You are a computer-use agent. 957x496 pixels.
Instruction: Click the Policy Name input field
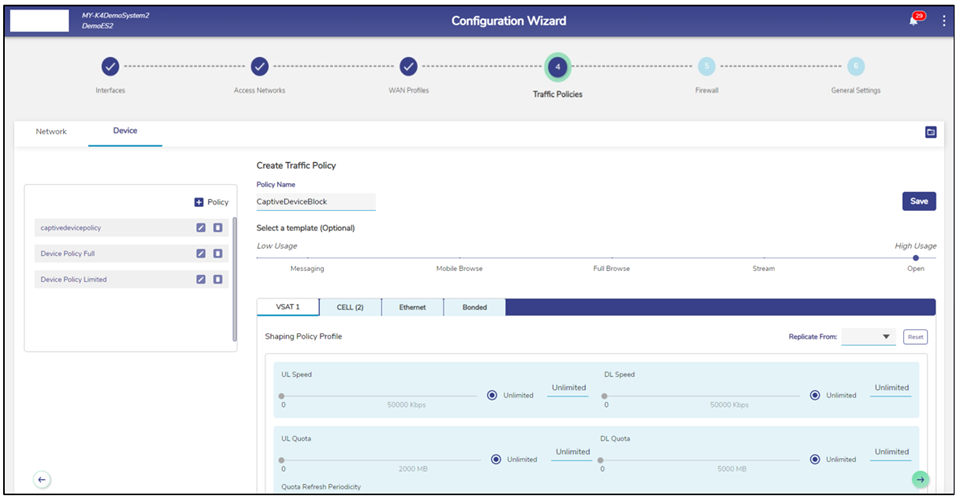point(316,201)
